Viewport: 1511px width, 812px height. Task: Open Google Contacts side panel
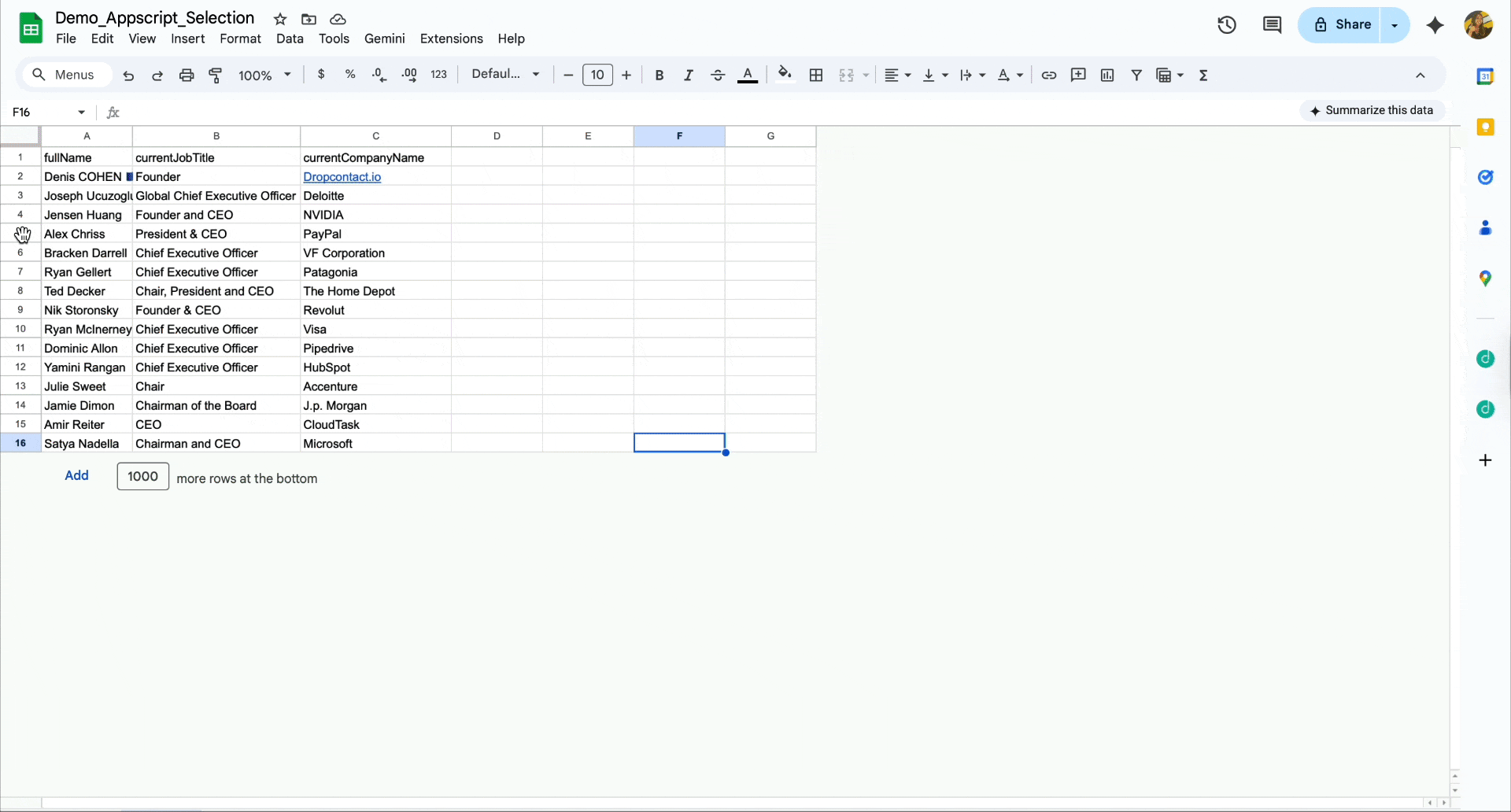1485,227
